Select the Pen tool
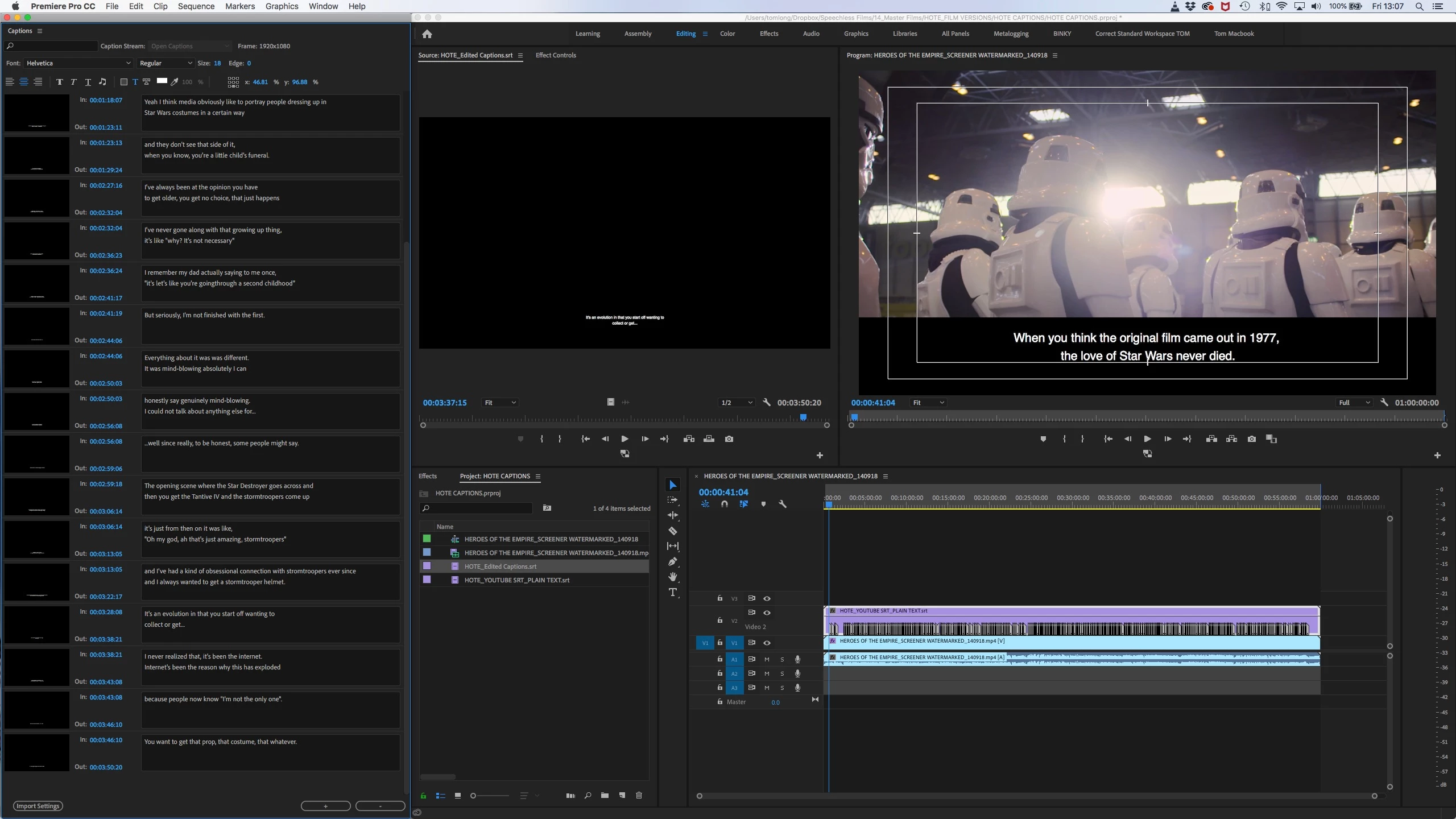The width and height of the screenshot is (1456, 819). tap(672, 561)
